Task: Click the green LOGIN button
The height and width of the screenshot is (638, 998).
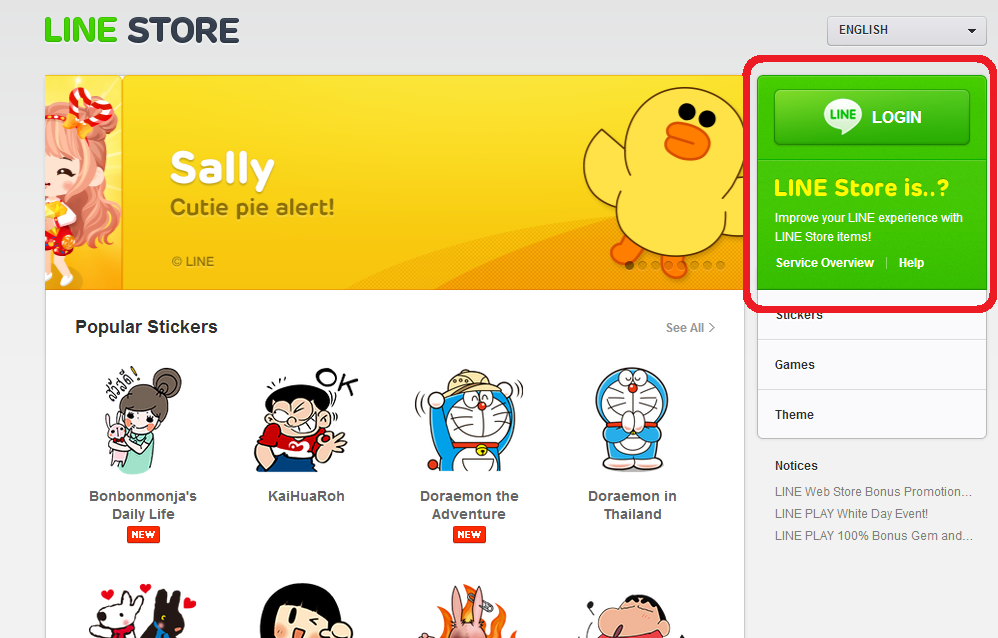Action: pyautogui.click(x=871, y=117)
